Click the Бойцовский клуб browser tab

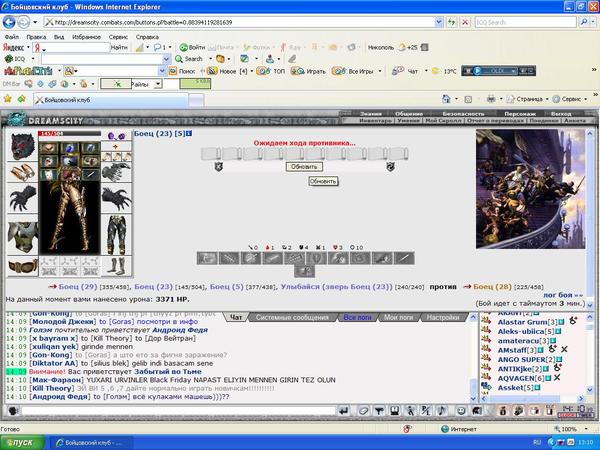pyautogui.click(x=111, y=100)
